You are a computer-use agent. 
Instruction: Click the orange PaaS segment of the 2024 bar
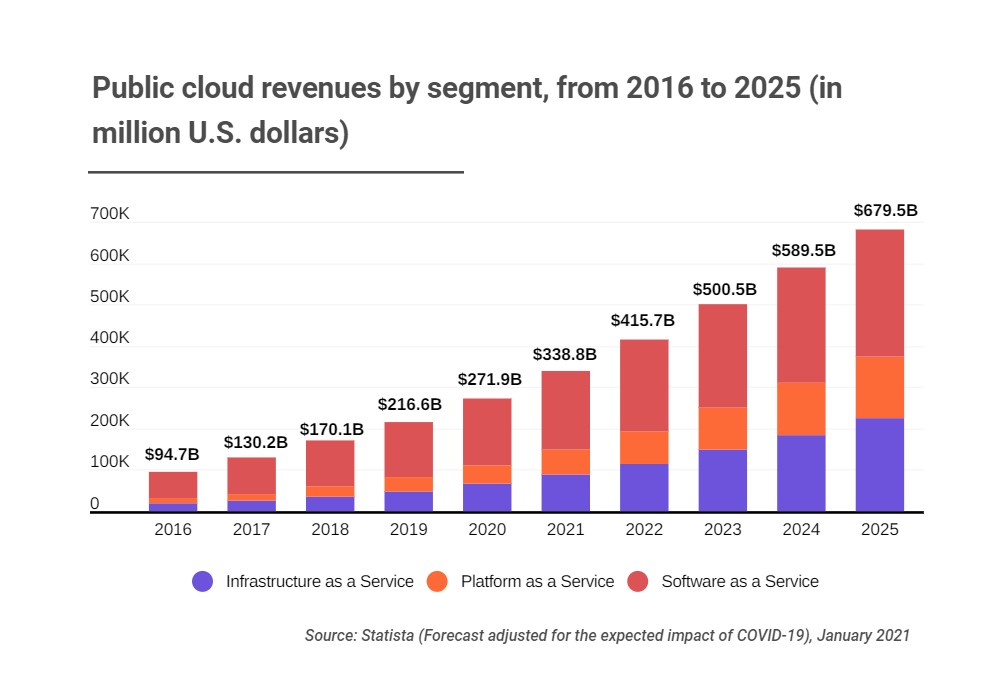[x=801, y=409]
